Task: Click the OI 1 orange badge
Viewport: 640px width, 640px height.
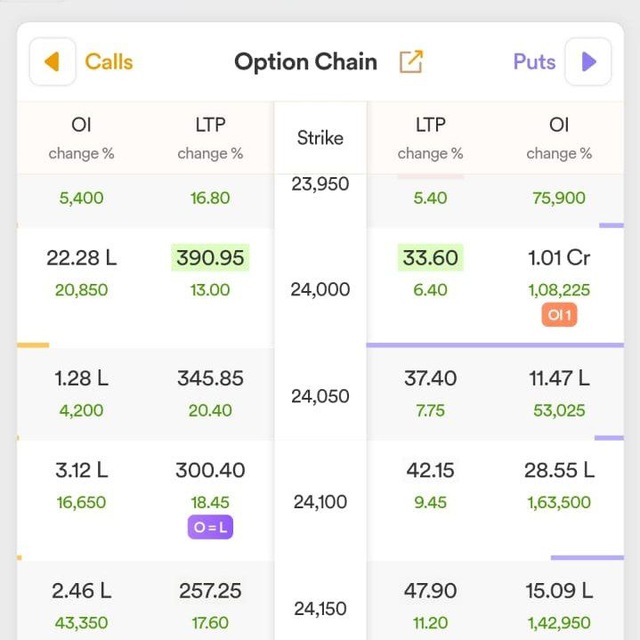Action: click(x=559, y=315)
